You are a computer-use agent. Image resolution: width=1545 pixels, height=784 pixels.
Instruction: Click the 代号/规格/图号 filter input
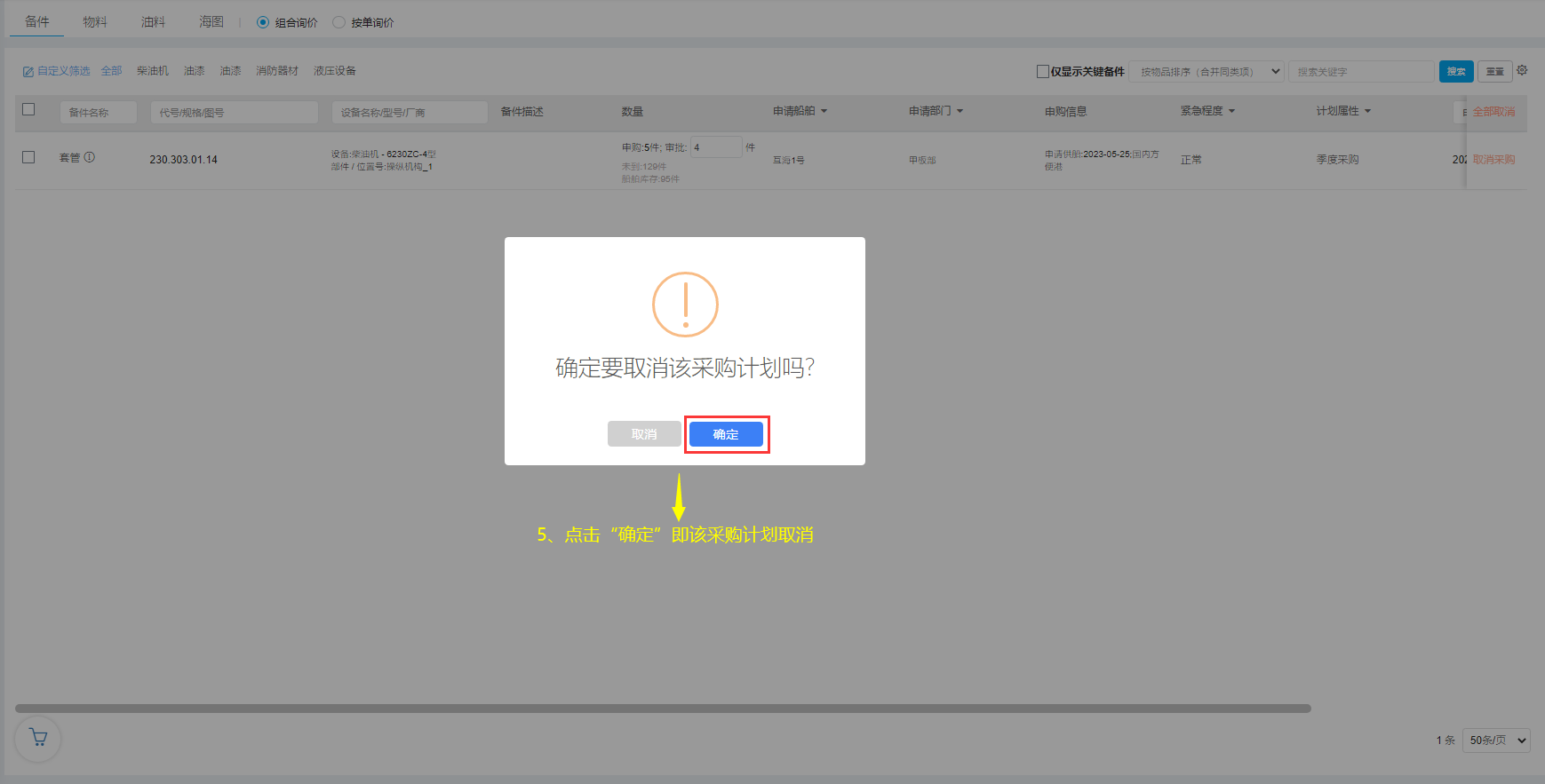[x=235, y=112]
